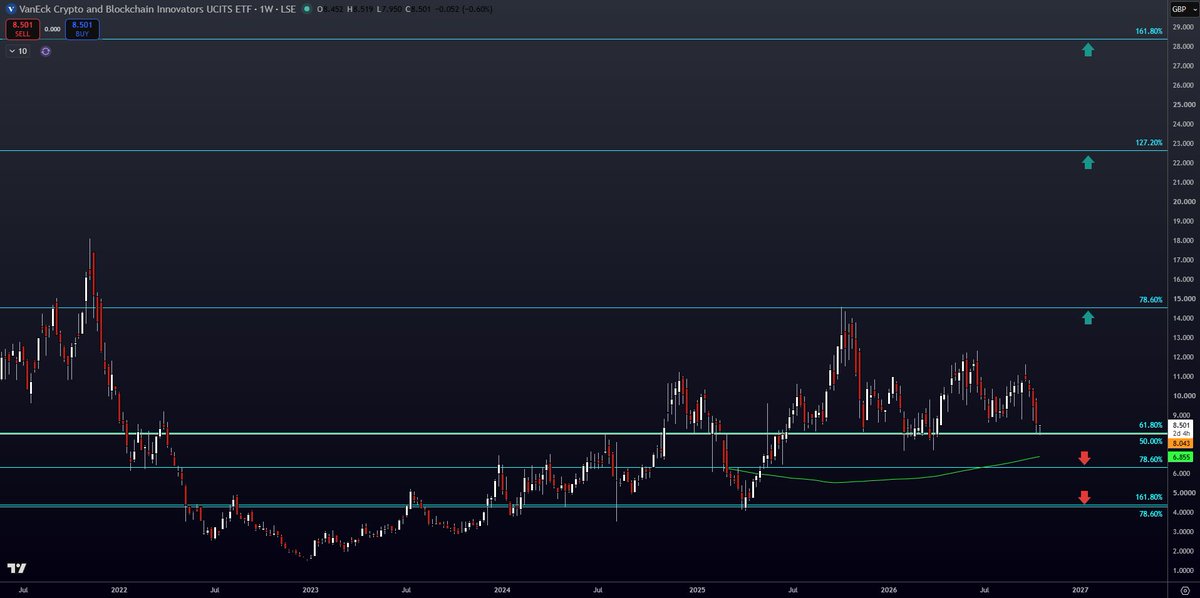The image size is (1200, 598).
Task: Click the purple circular icon next to 10
Action: point(46,50)
